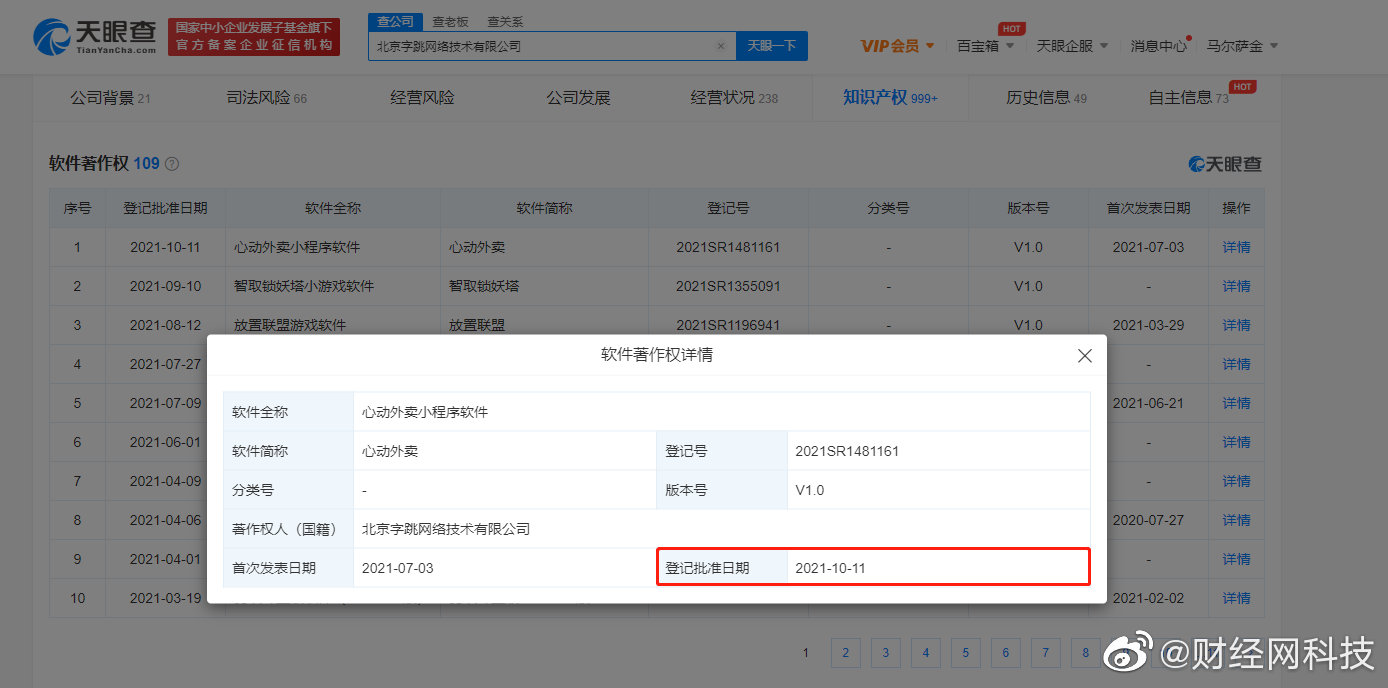Click registration number 2021SR1355091 in table
This screenshot has height=688, width=1388.
tap(728, 286)
